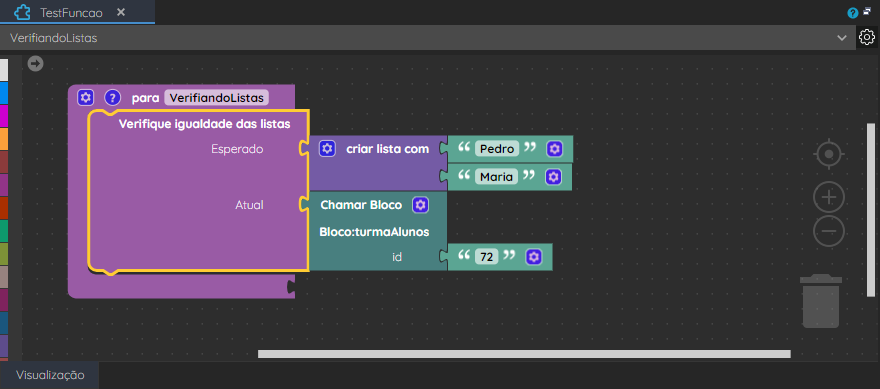Click the trash can on workspace
Viewport: 880px width, 389px height.
821,301
